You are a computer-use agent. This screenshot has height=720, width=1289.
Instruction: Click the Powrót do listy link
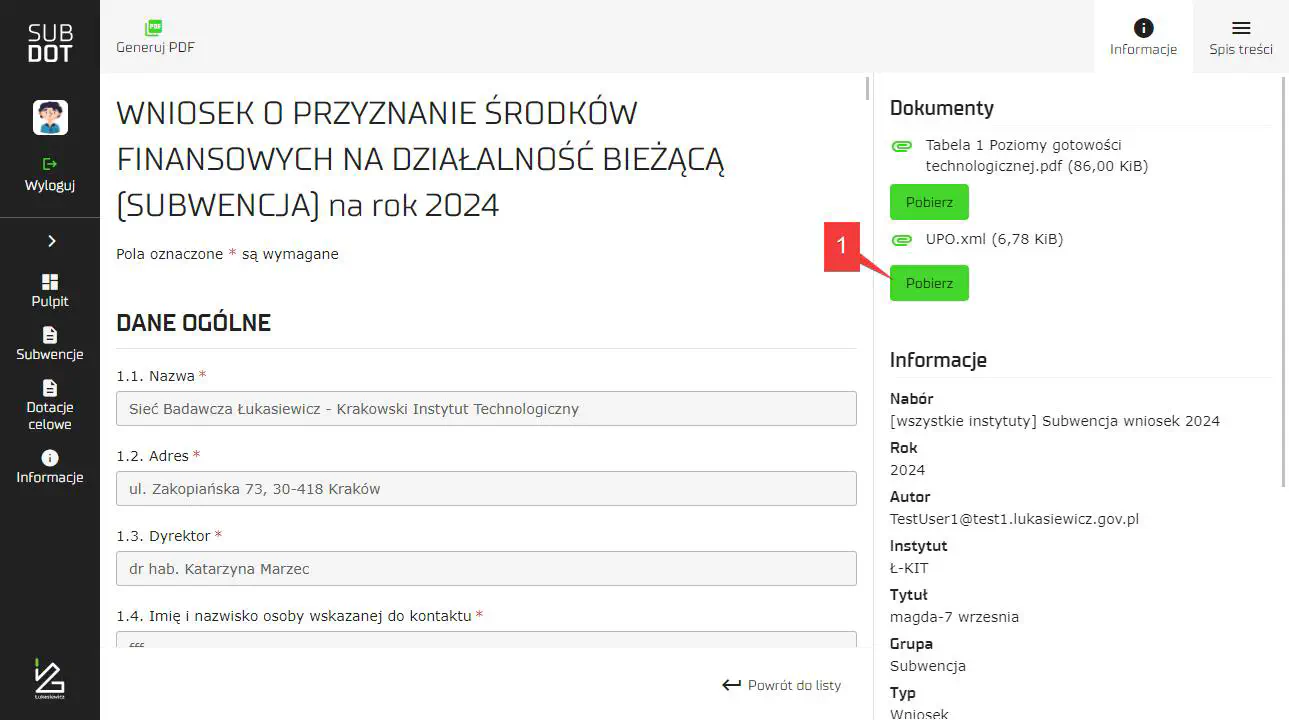click(782, 685)
